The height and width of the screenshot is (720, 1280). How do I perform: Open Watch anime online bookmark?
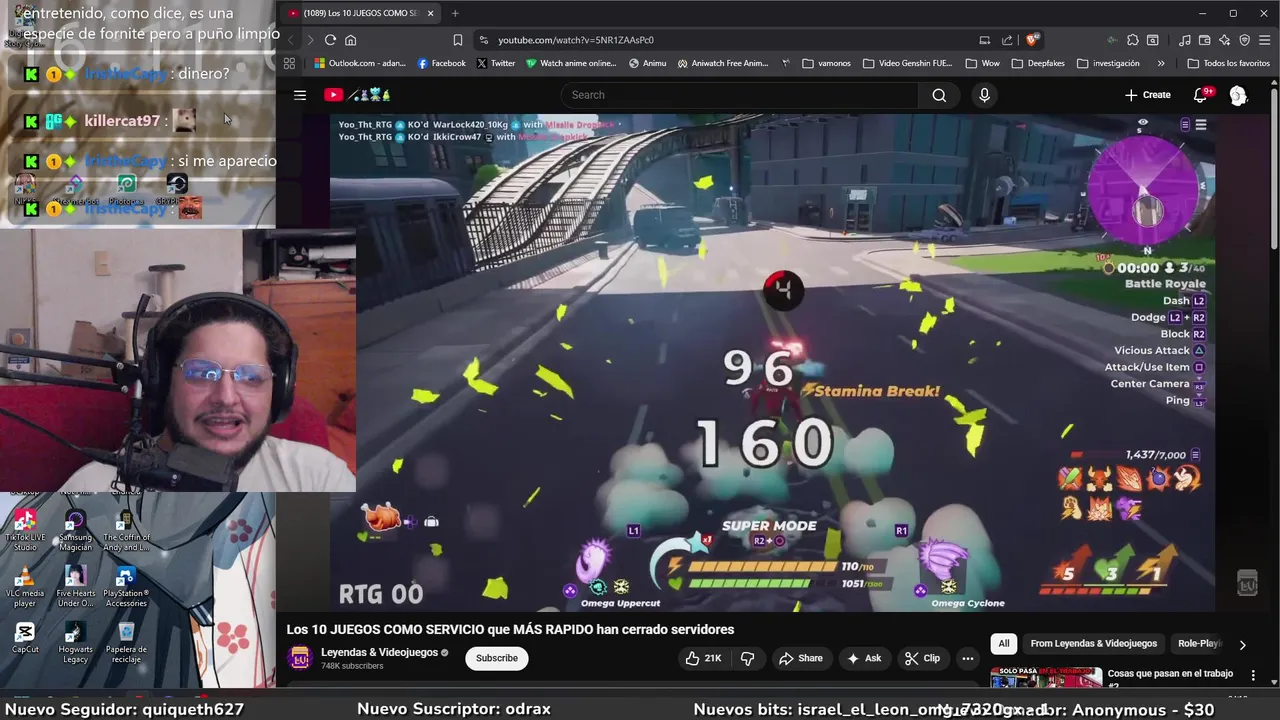point(570,63)
